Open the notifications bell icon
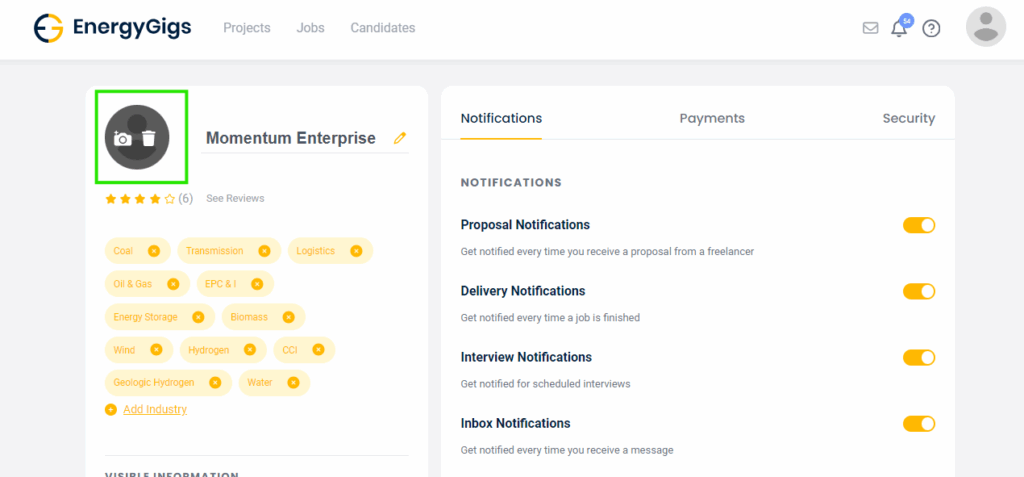The width and height of the screenshot is (1024, 477). pos(899,28)
